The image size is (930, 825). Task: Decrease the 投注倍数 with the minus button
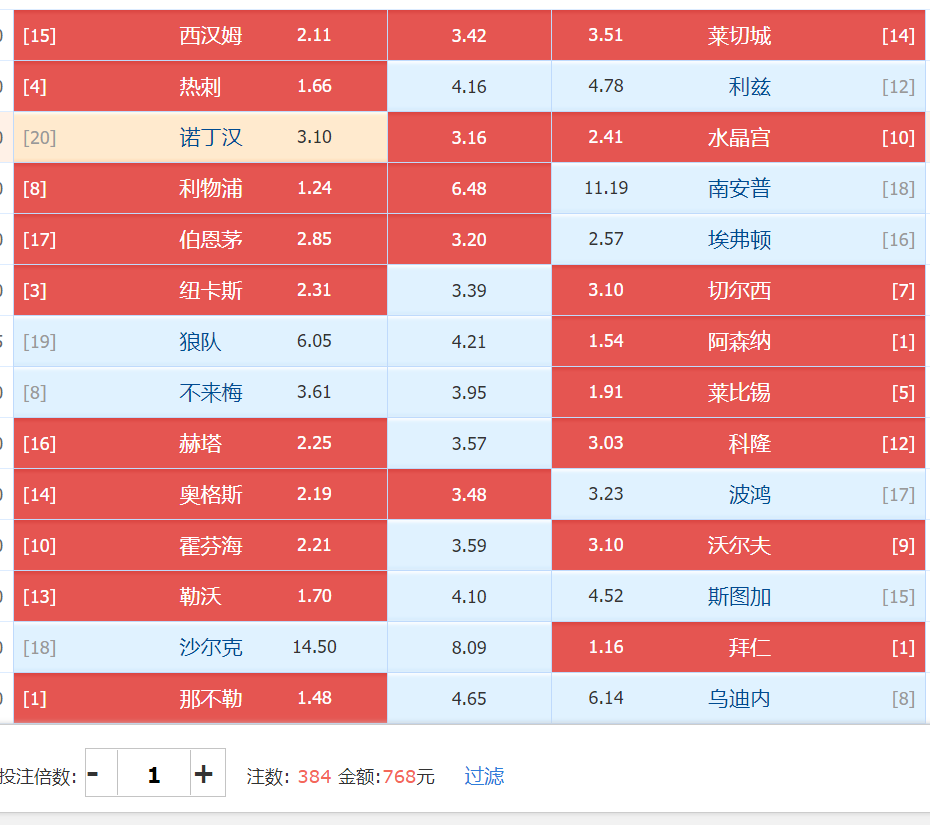[101, 773]
